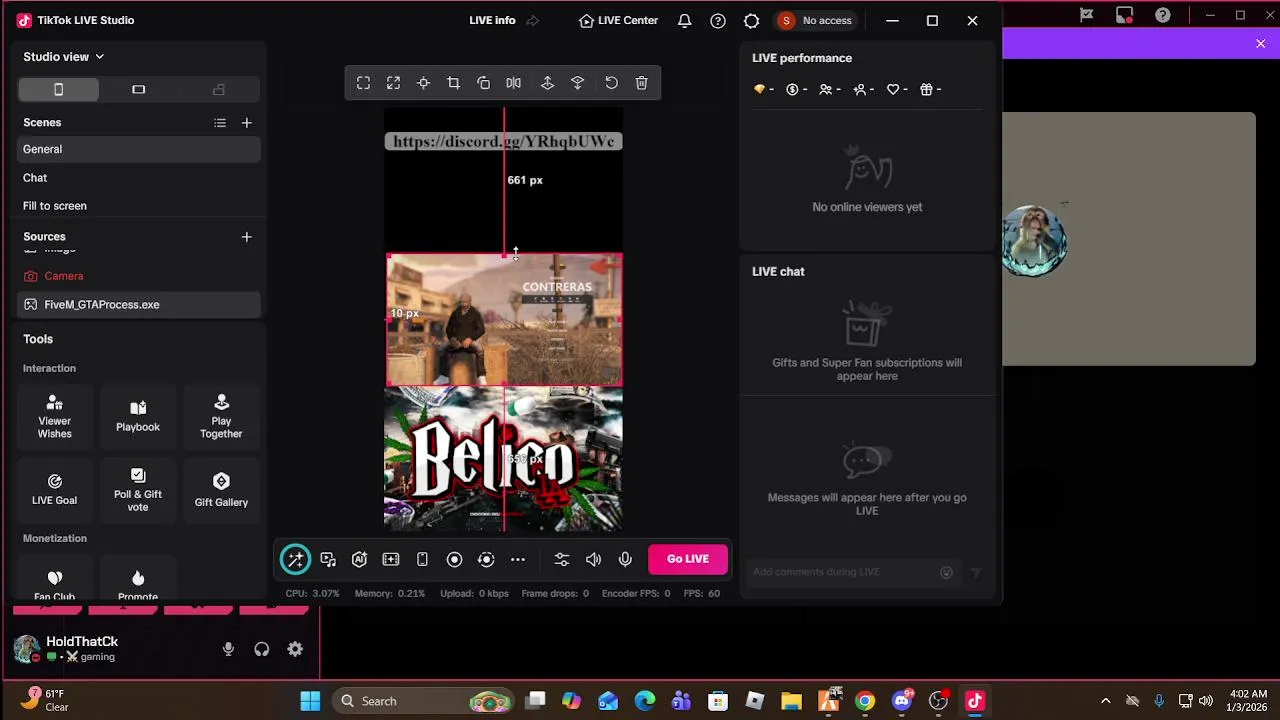Close the purple banner in background window
1280x720 pixels.
click(1260, 44)
